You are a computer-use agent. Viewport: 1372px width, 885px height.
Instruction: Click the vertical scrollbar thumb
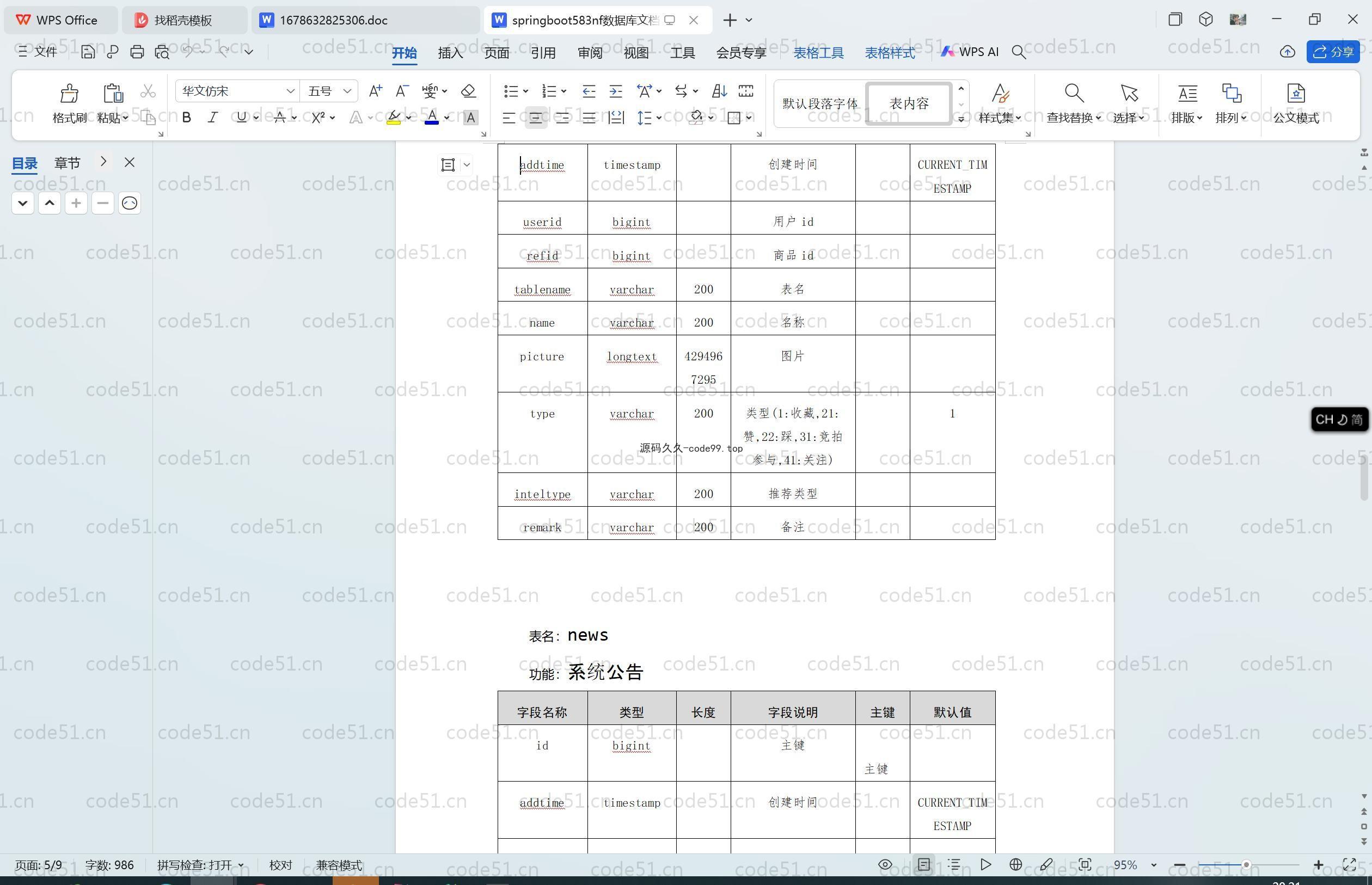(x=1364, y=477)
